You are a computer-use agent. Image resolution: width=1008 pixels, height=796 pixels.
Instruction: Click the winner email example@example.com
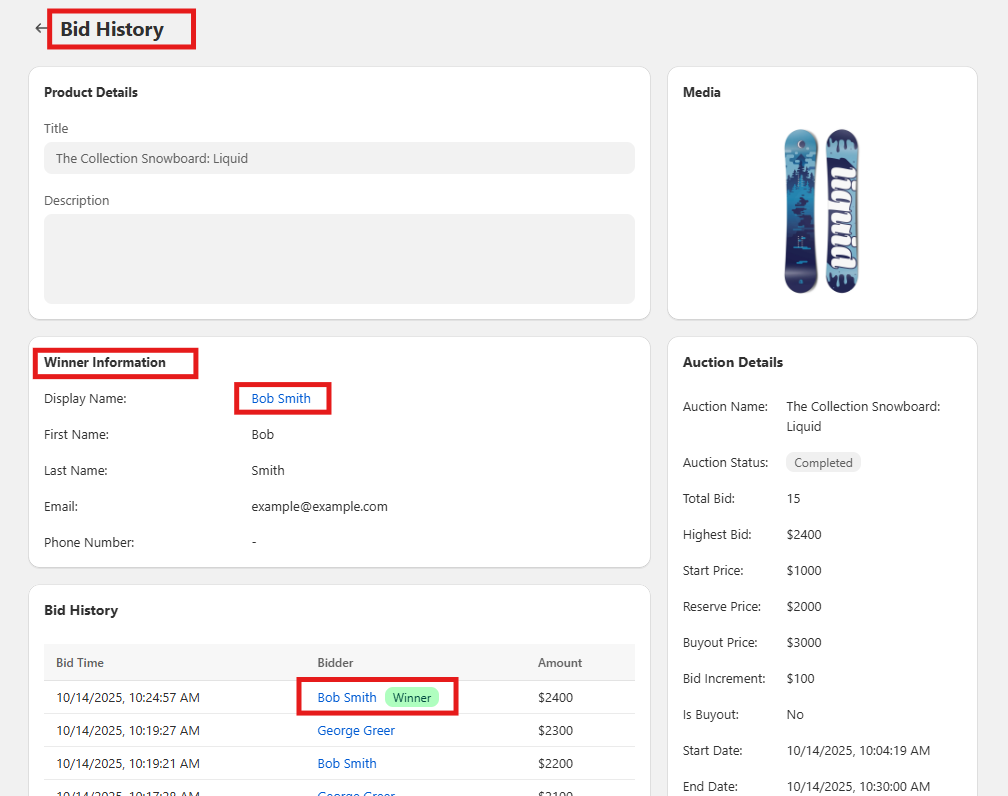coord(319,506)
